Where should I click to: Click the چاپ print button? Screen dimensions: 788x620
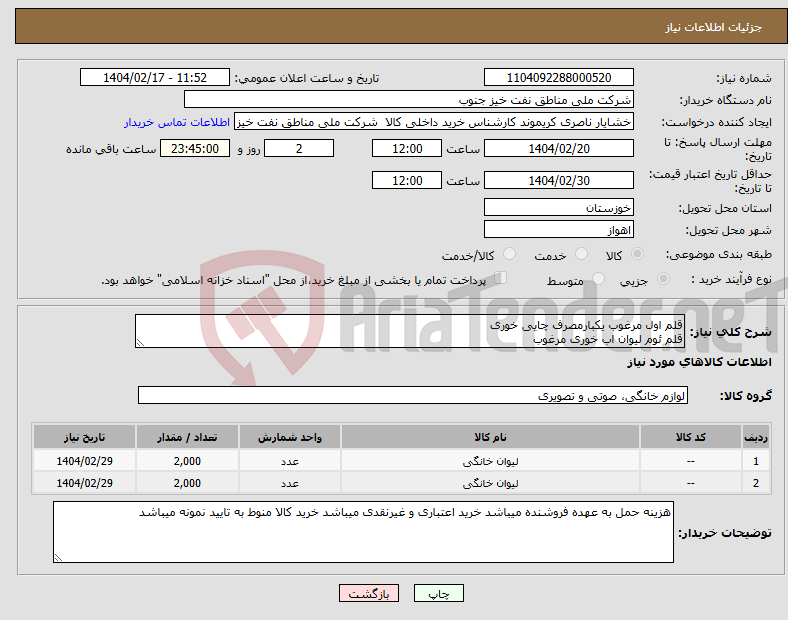click(439, 593)
